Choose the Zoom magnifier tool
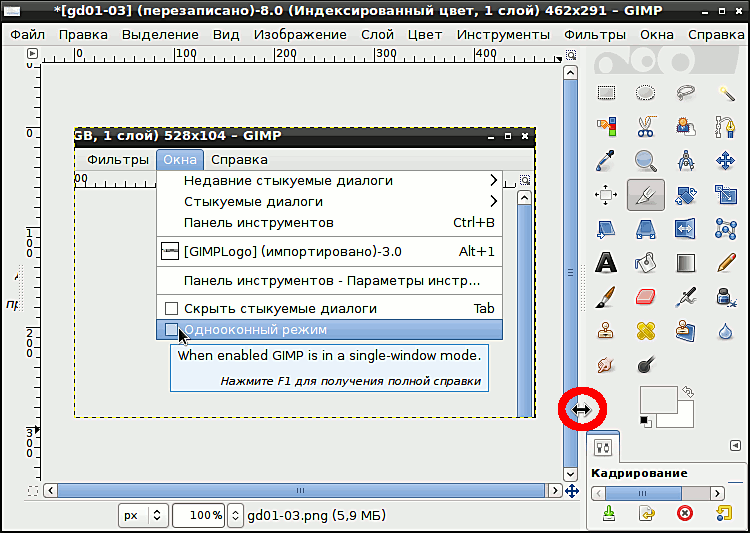The height and width of the screenshot is (533, 750). pyautogui.click(x=645, y=161)
